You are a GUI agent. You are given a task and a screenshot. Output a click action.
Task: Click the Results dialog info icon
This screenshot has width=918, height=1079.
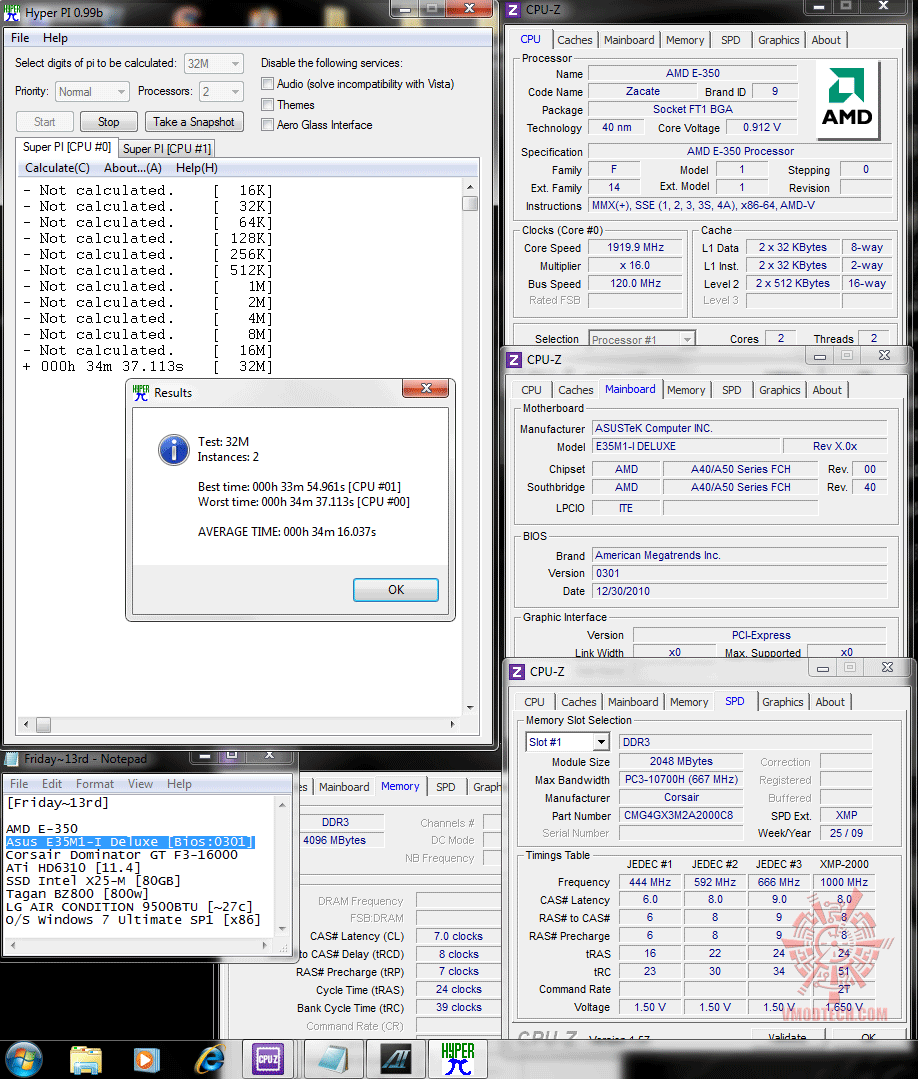(x=174, y=451)
